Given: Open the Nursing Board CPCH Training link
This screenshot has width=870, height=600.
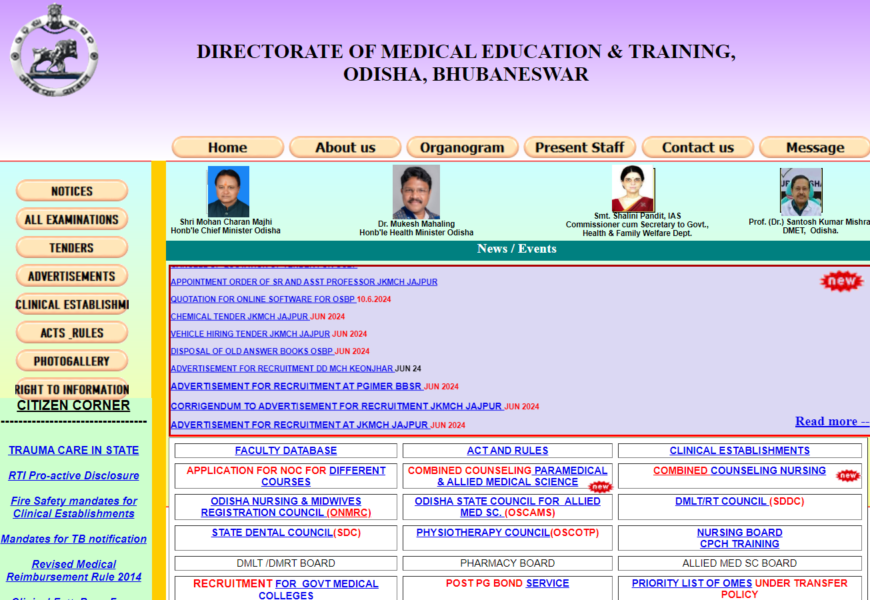Looking at the screenshot, I should point(740,538).
